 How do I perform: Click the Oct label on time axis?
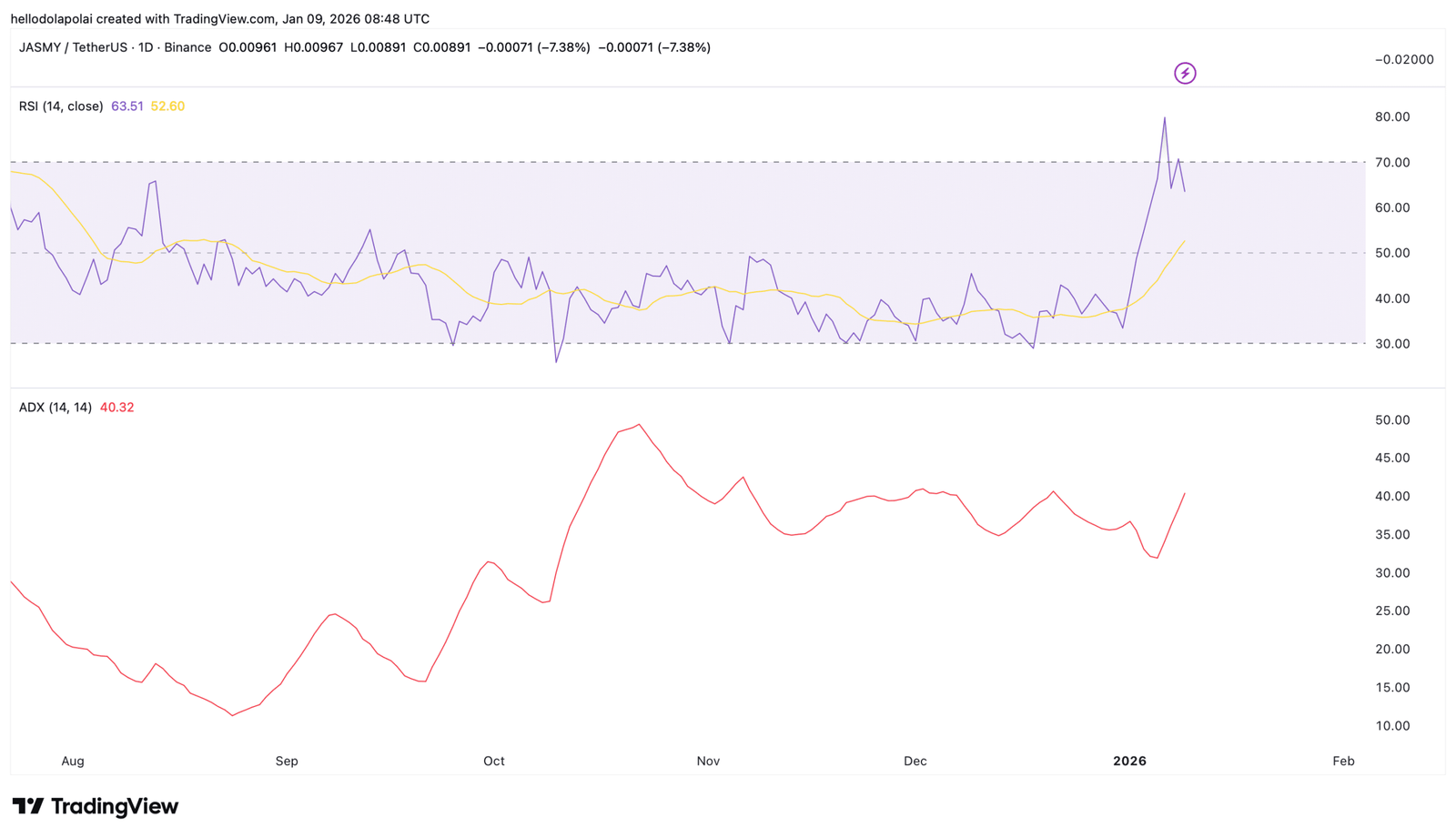click(493, 761)
